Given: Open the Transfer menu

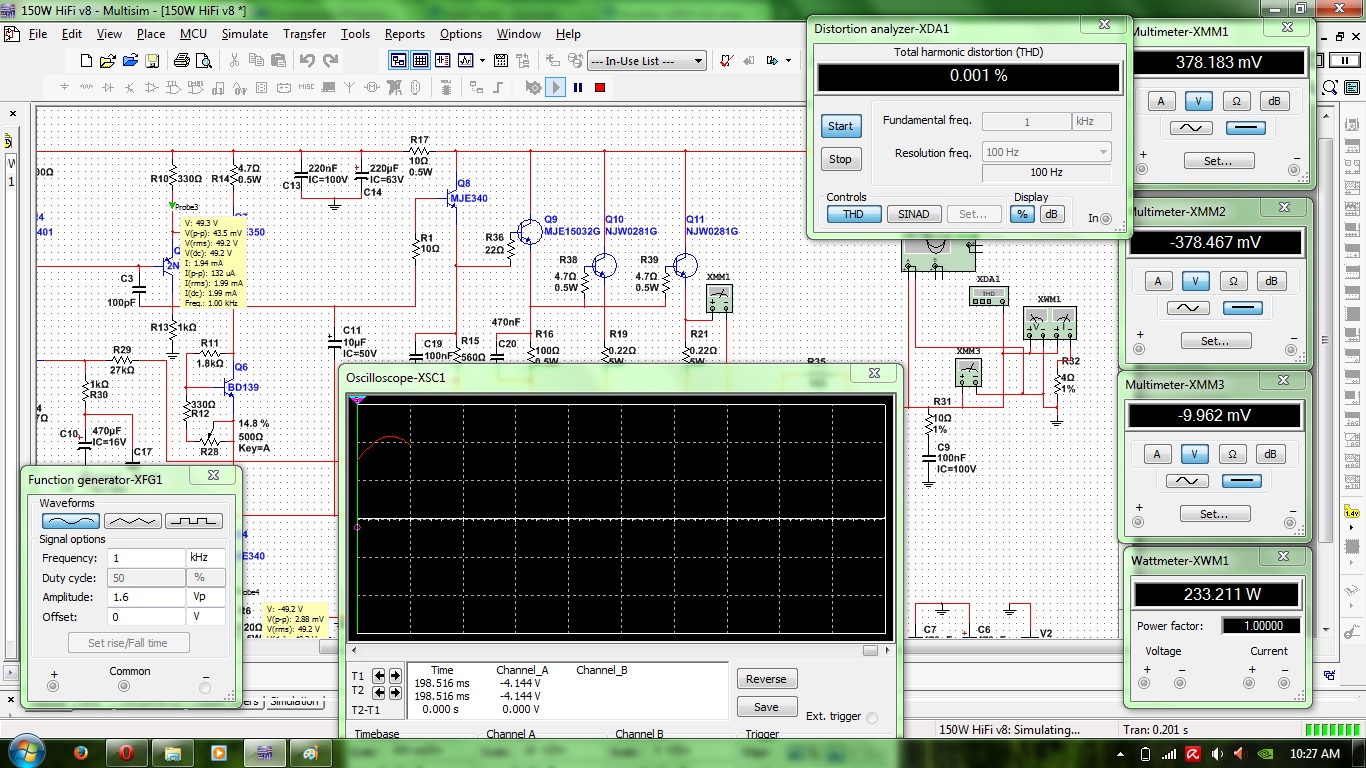Looking at the screenshot, I should [x=304, y=34].
